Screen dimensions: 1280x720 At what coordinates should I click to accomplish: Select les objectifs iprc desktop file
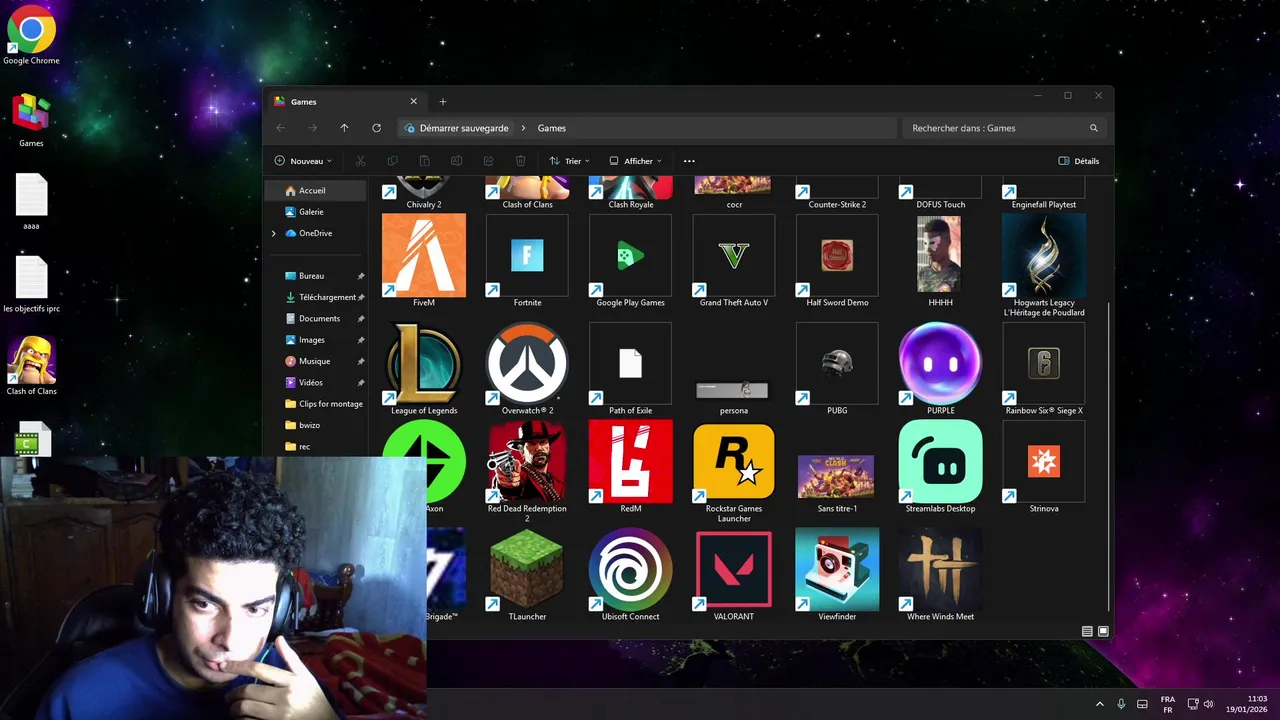click(x=31, y=285)
